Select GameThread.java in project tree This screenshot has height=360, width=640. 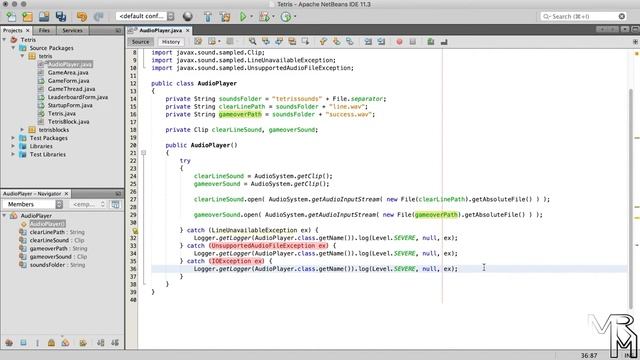[71, 89]
